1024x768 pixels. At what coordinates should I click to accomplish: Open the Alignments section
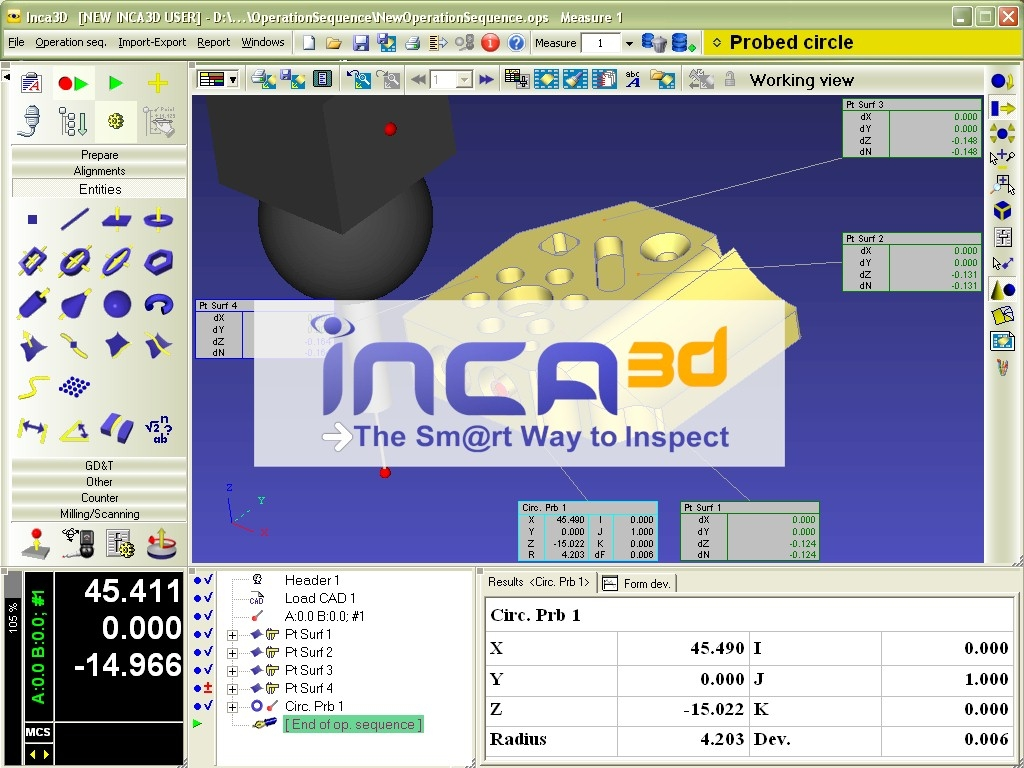pyautogui.click(x=99, y=171)
